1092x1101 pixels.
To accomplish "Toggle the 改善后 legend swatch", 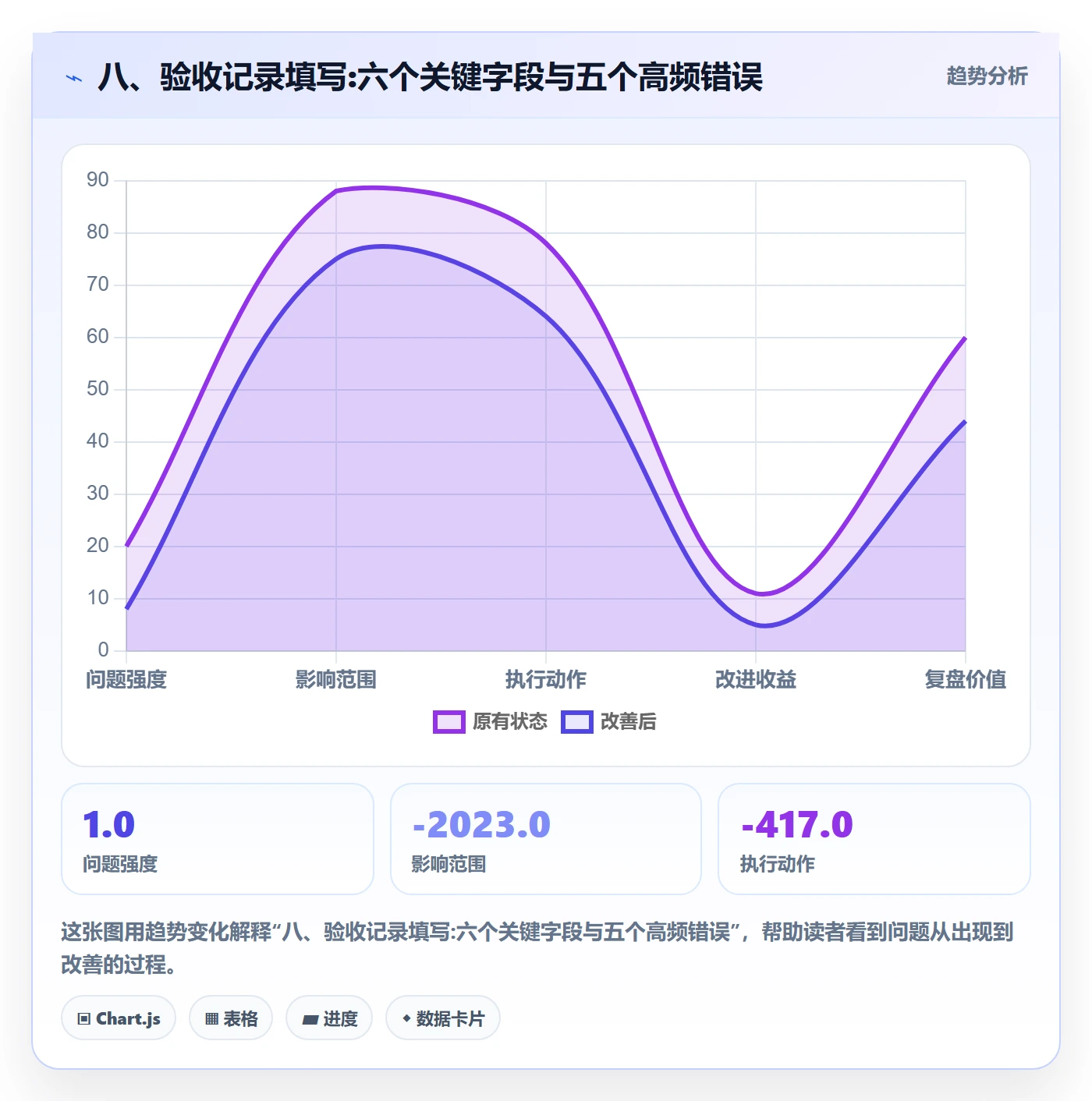I will click(x=577, y=722).
